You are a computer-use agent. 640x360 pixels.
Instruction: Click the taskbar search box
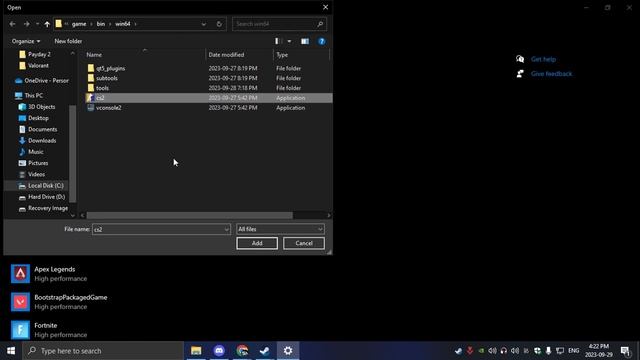103,351
